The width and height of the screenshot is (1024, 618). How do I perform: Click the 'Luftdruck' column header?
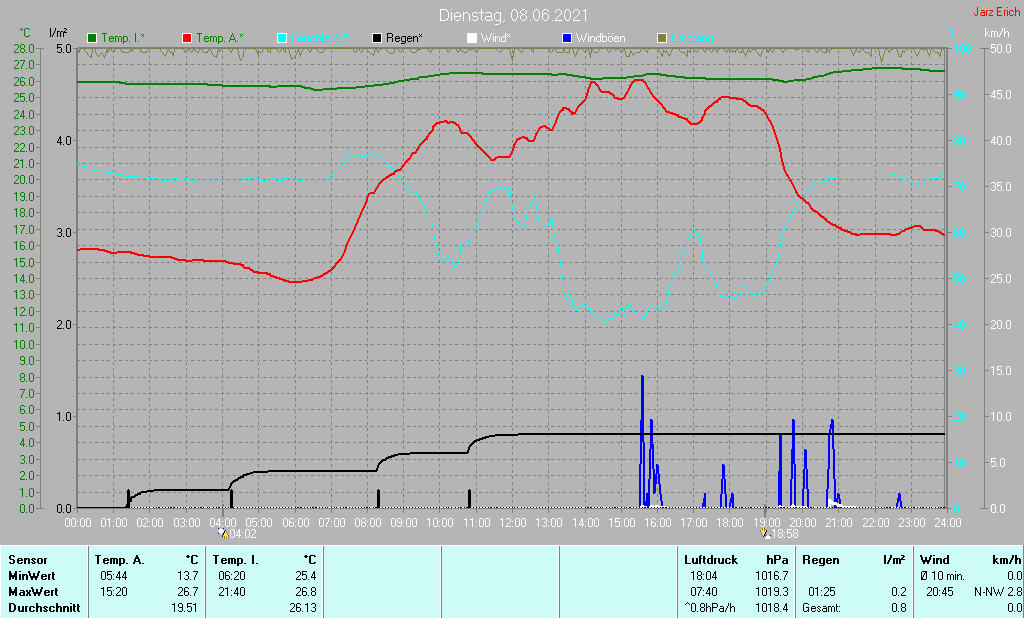tap(711, 560)
